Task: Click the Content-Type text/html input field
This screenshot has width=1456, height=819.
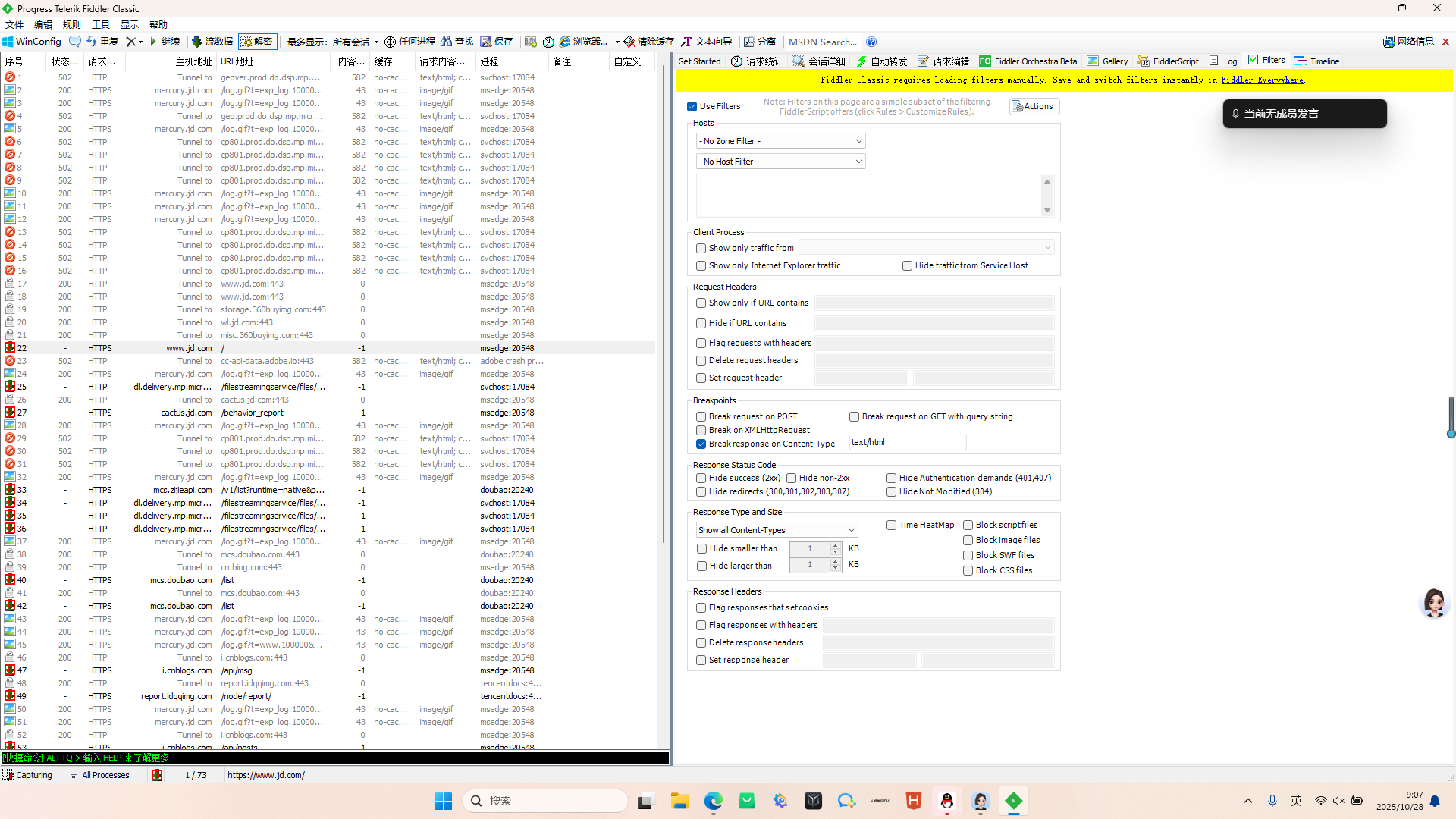Action: tap(907, 443)
